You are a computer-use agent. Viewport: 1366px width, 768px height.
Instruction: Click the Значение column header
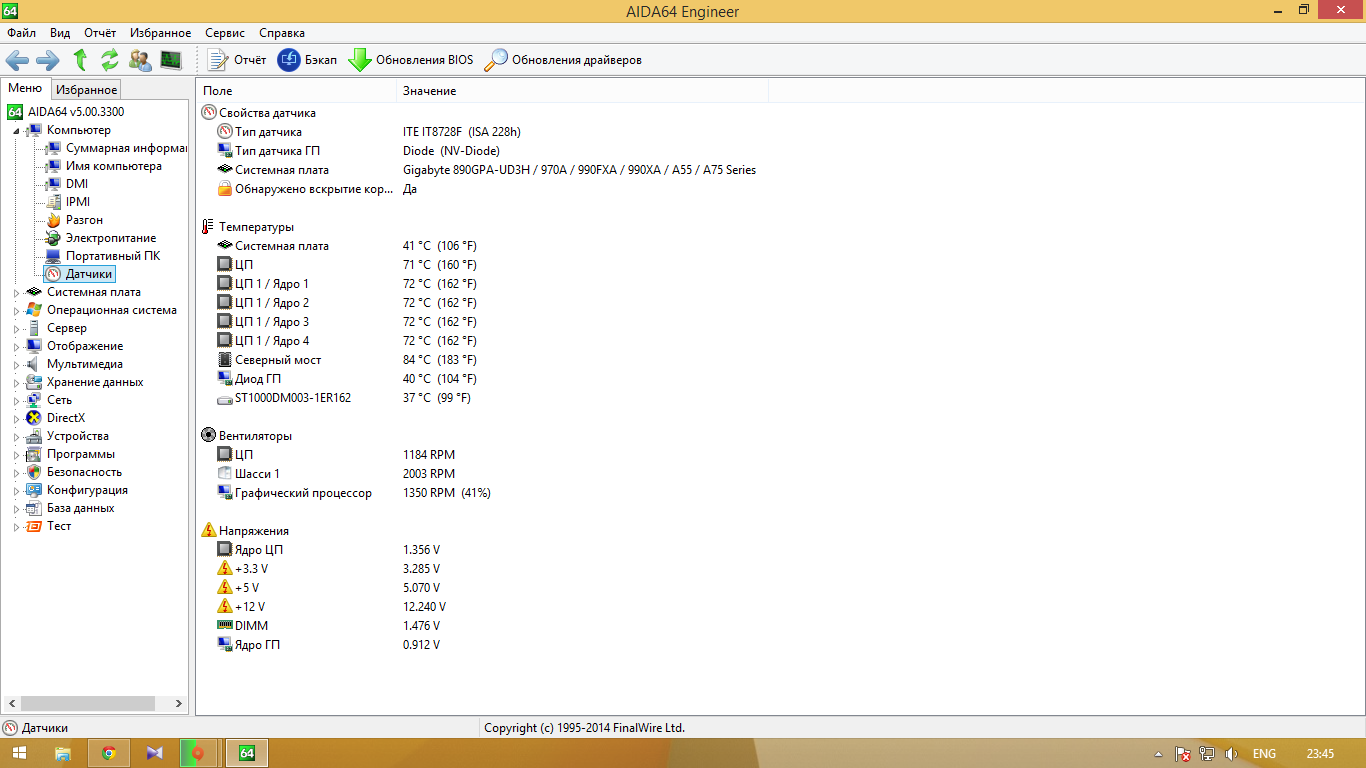click(582, 91)
